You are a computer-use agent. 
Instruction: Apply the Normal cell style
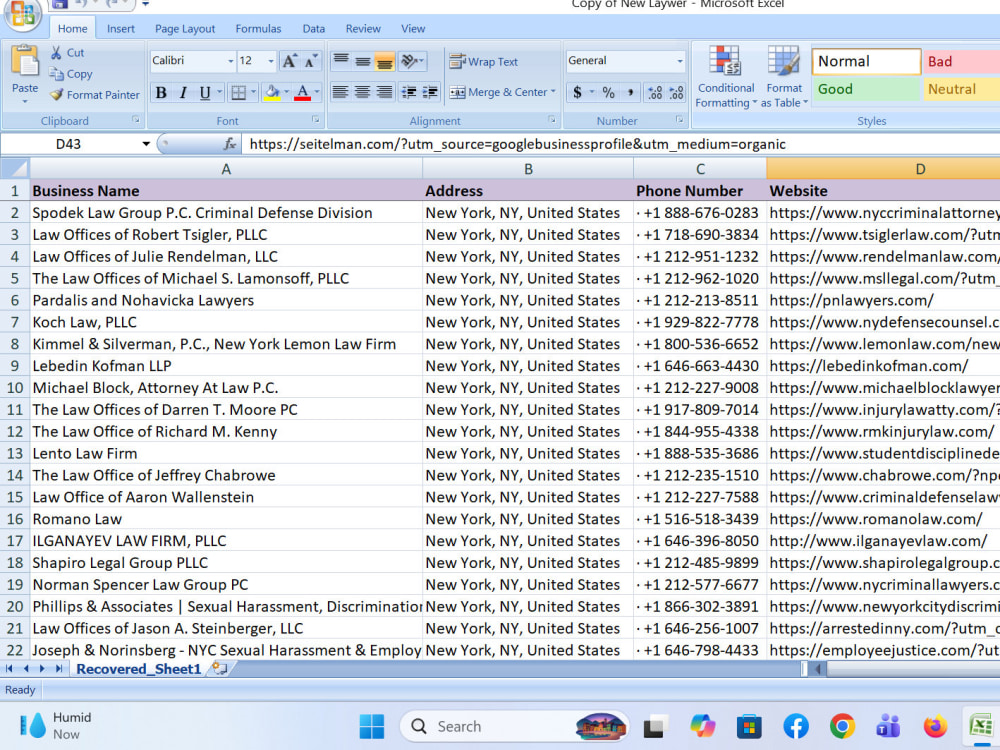tap(866, 61)
